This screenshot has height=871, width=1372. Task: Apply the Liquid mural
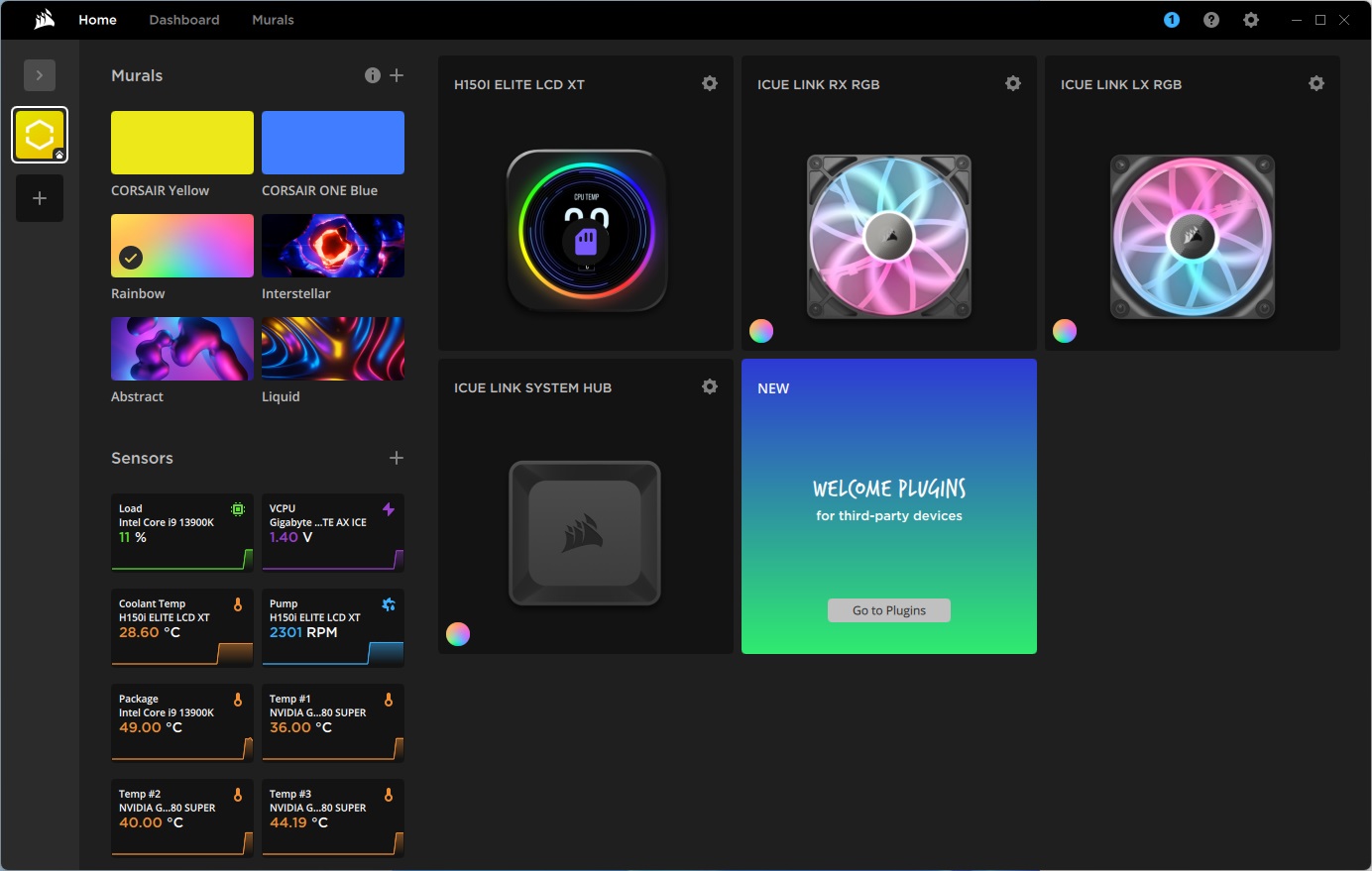[x=333, y=349]
